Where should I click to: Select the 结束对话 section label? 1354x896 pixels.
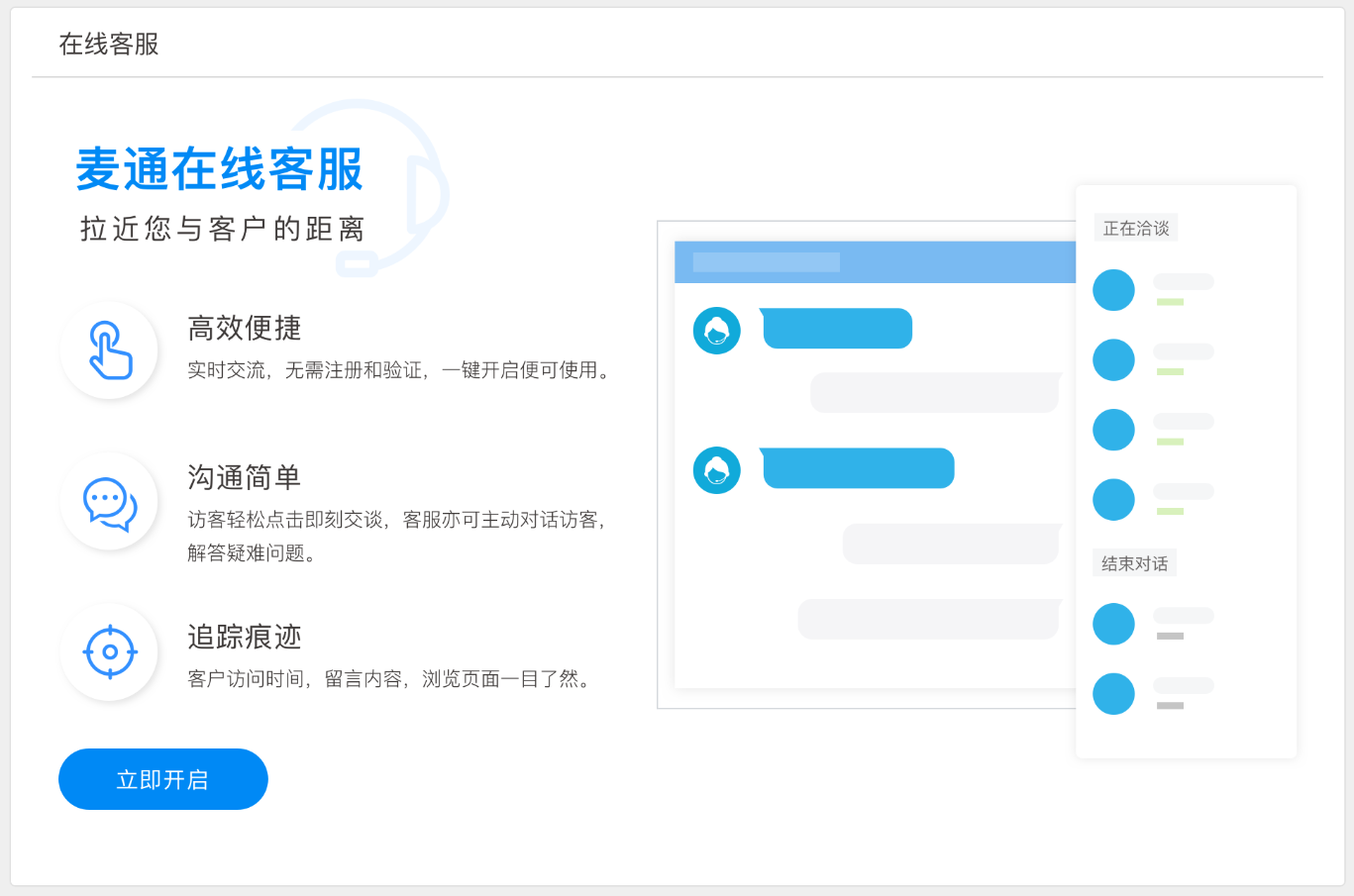1135,564
